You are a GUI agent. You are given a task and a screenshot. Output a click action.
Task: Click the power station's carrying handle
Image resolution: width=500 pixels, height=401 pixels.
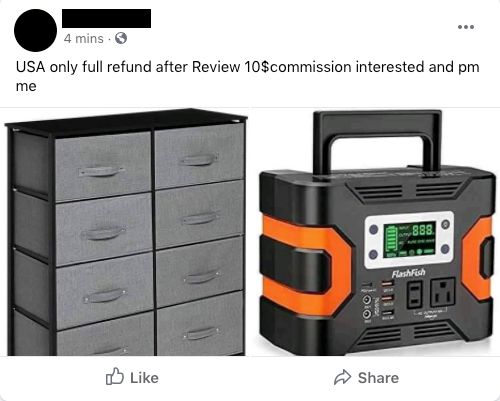click(x=377, y=143)
